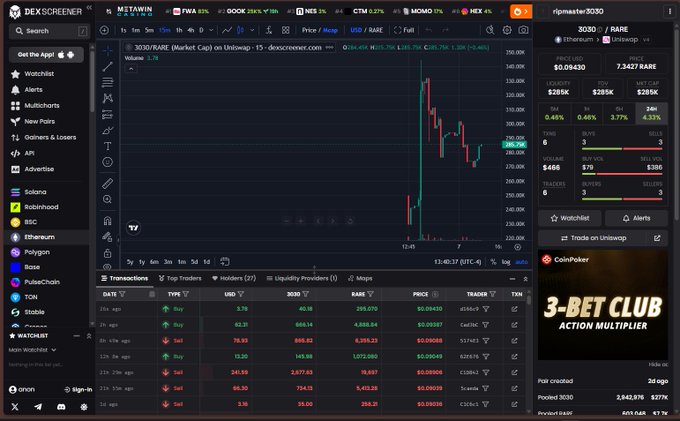Select the Text annotation tool
680x421 pixels.
108,146
